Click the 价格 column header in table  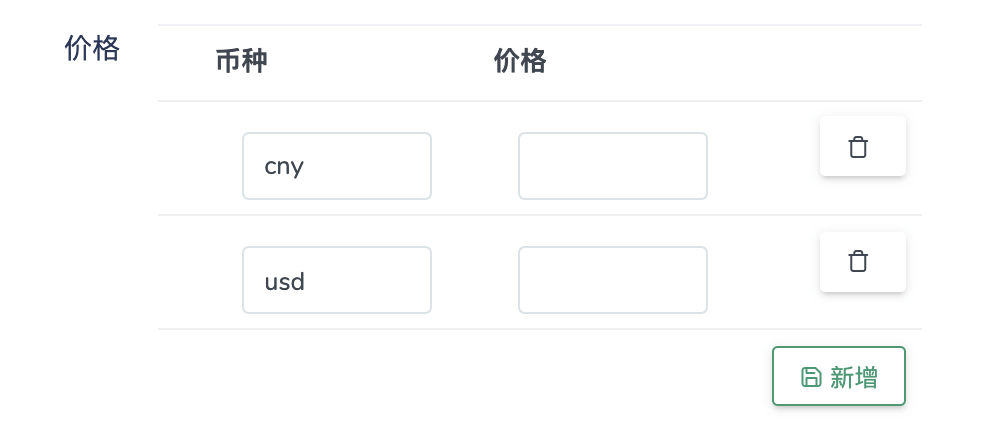(520, 62)
